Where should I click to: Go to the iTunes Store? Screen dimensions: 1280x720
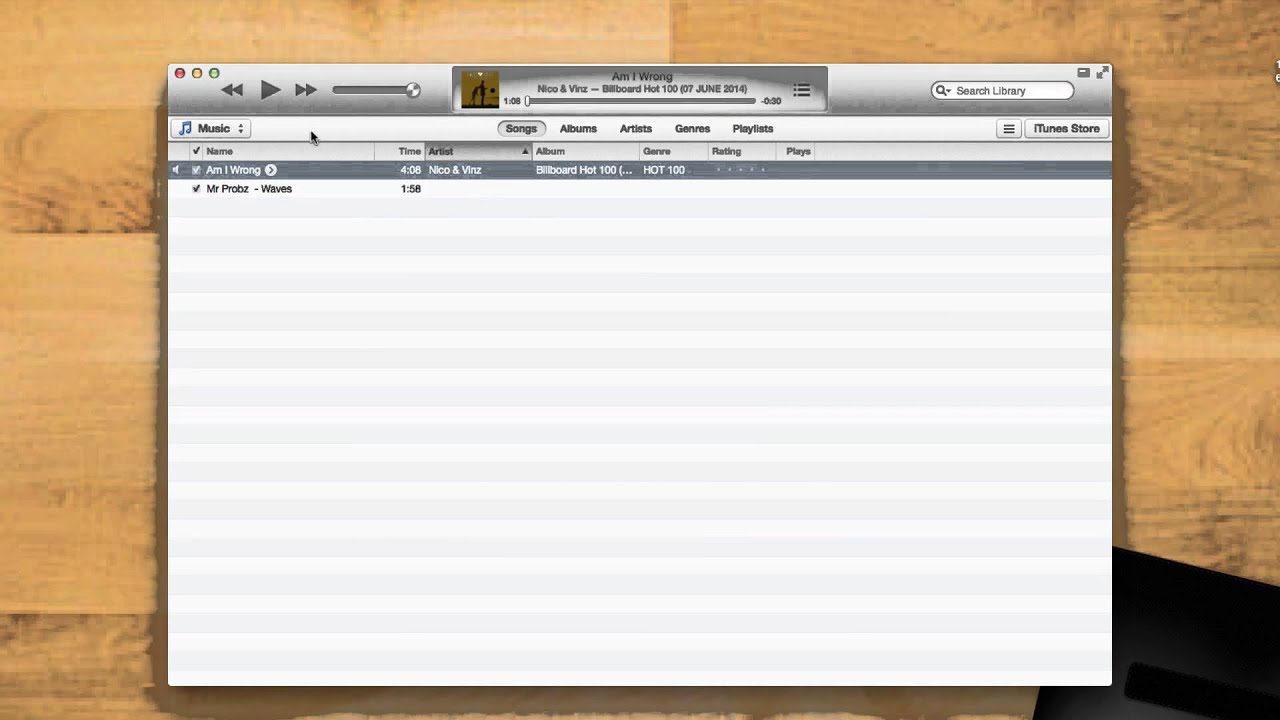pos(1066,129)
